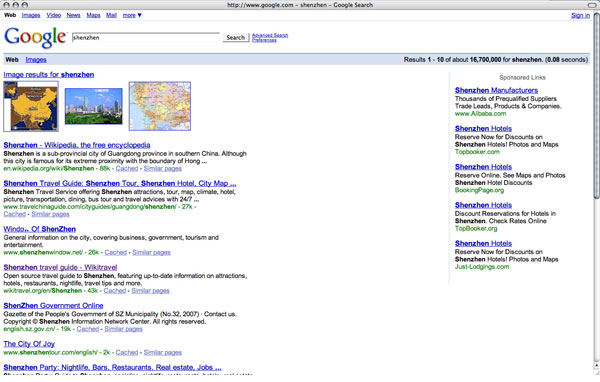Screen dimensions: 600x382
Task: Open 'Shenzhen Party: Nightlife, Bars' result
Action: [x=112, y=367]
